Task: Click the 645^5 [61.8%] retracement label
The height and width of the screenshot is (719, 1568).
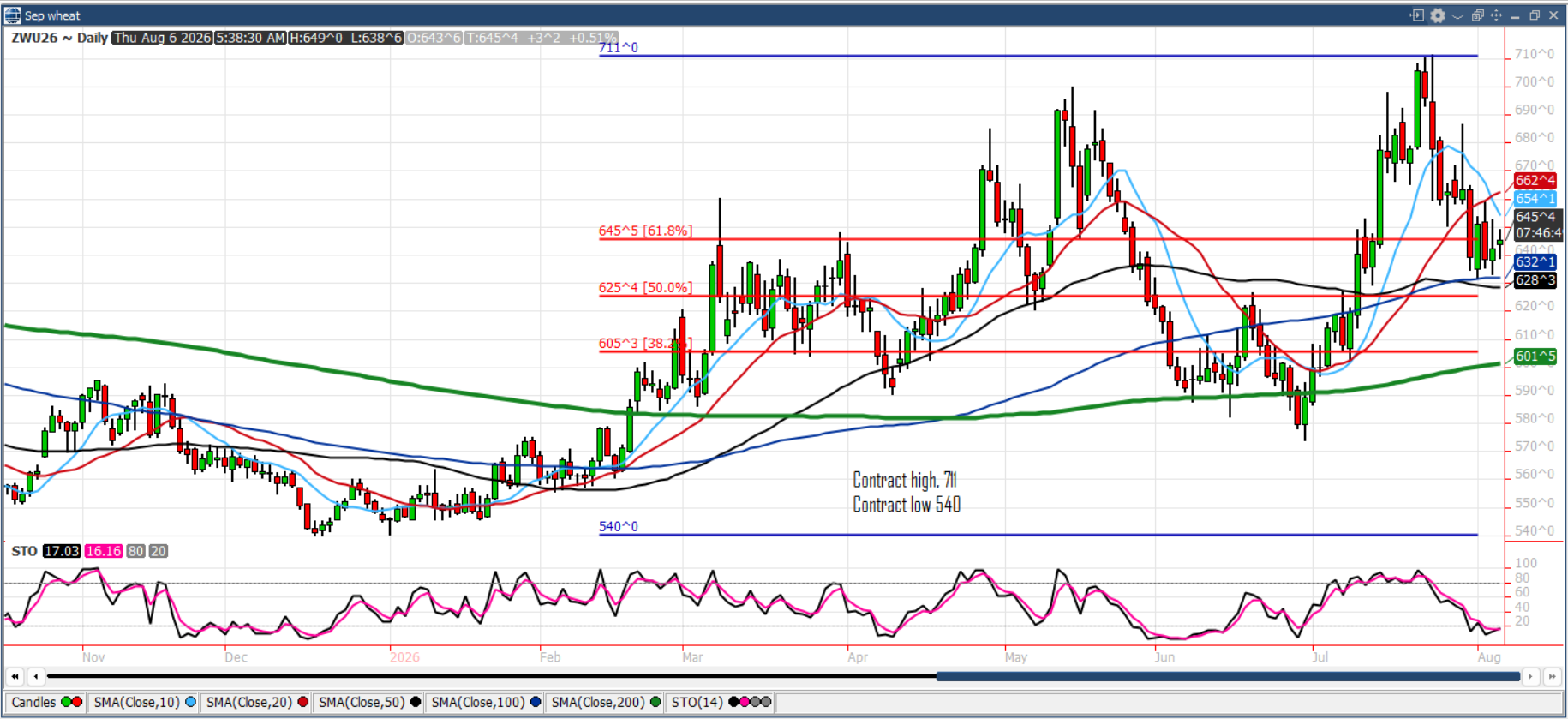Action: 645,231
